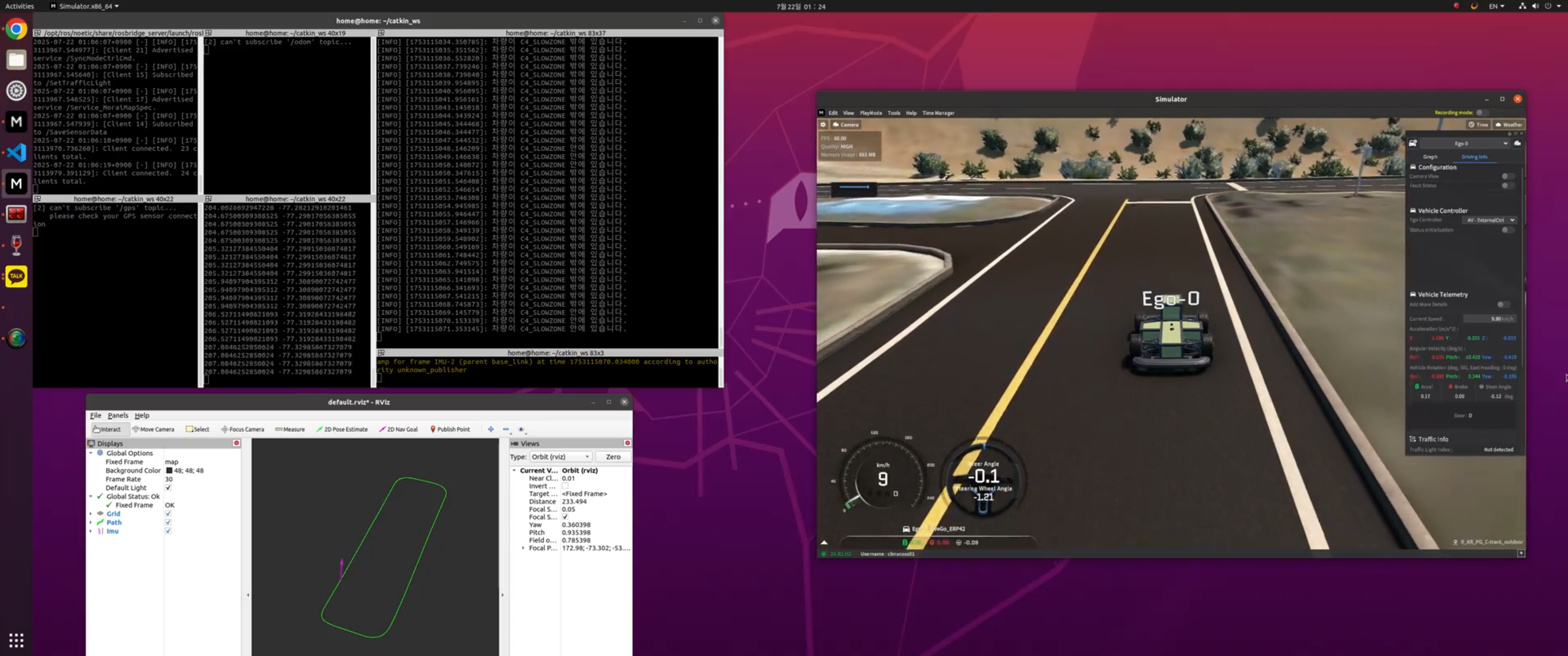Open the Ego-0 vehicle selector dropdown
This screenshot has width=1568, height=656.
[x=1465, y=143]
